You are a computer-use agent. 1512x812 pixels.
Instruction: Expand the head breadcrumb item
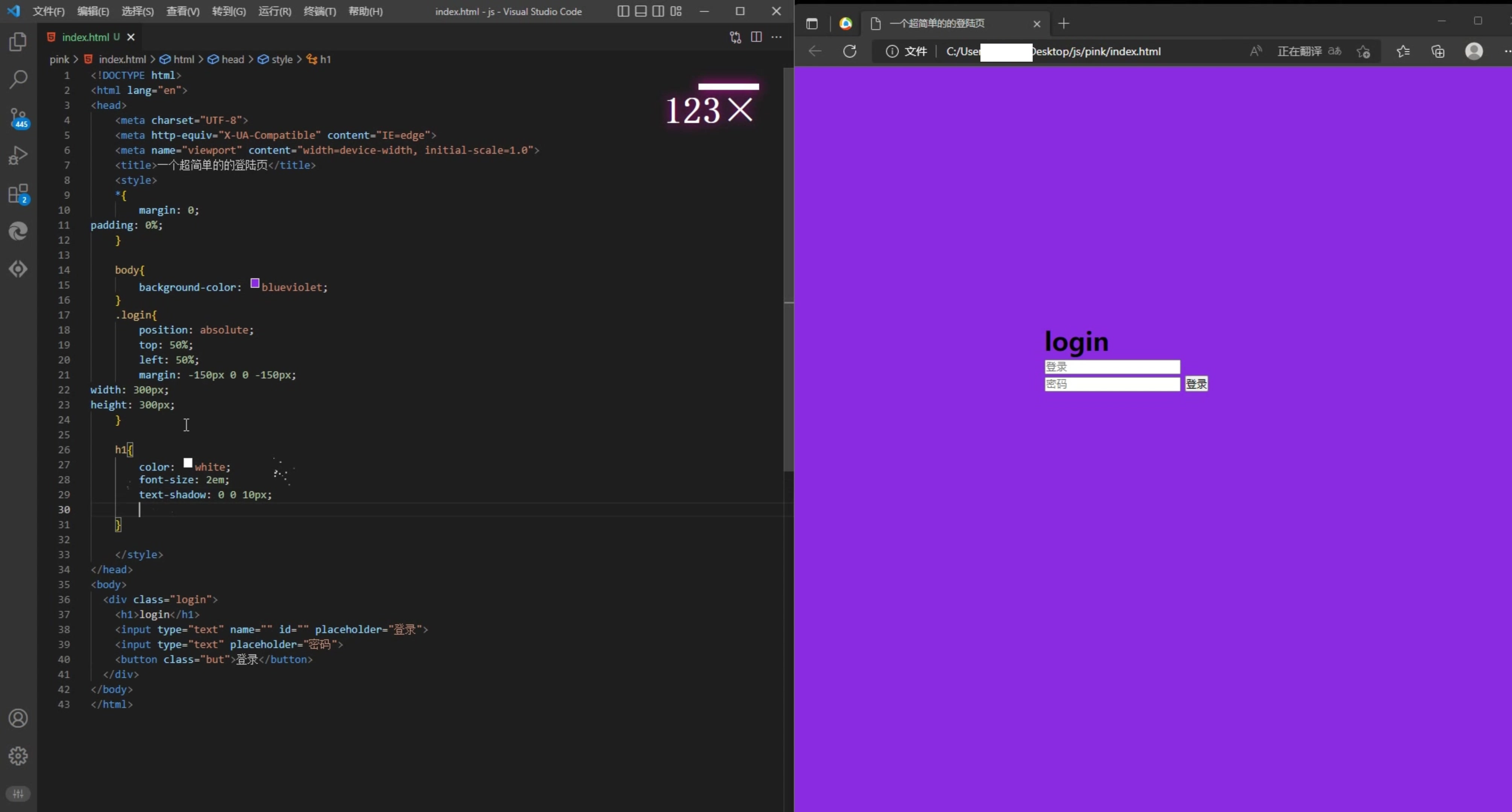pos(226,59)
